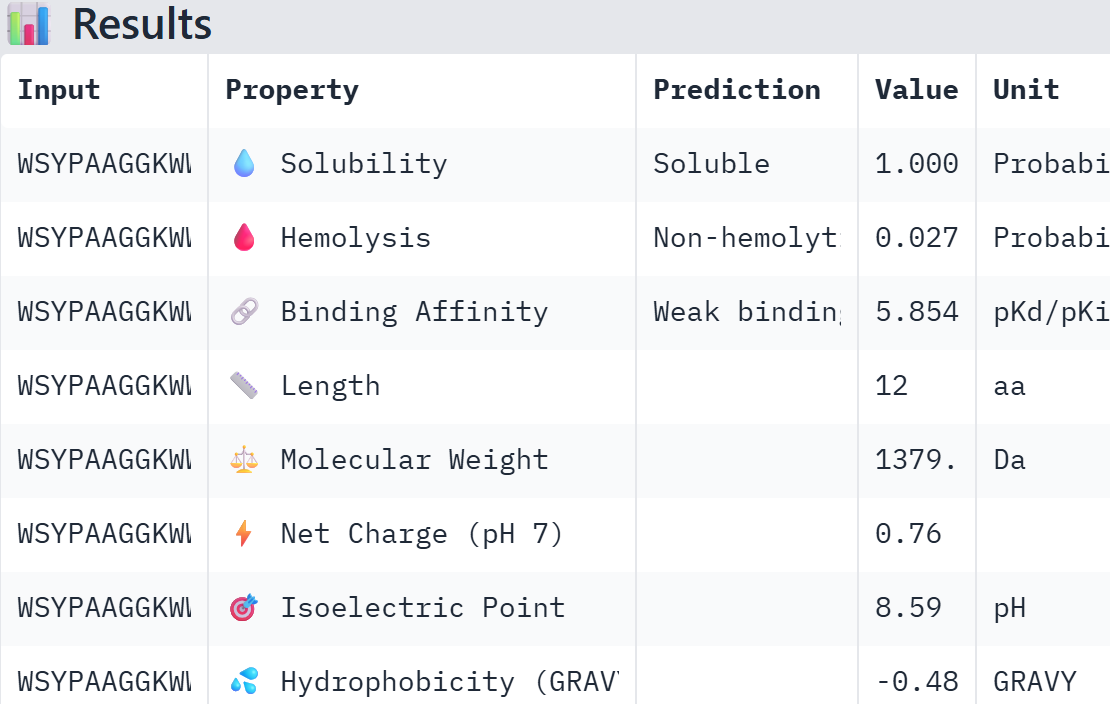Sort by the Property column header
The width and height of the screenshot is (1110, 704).
292,90
